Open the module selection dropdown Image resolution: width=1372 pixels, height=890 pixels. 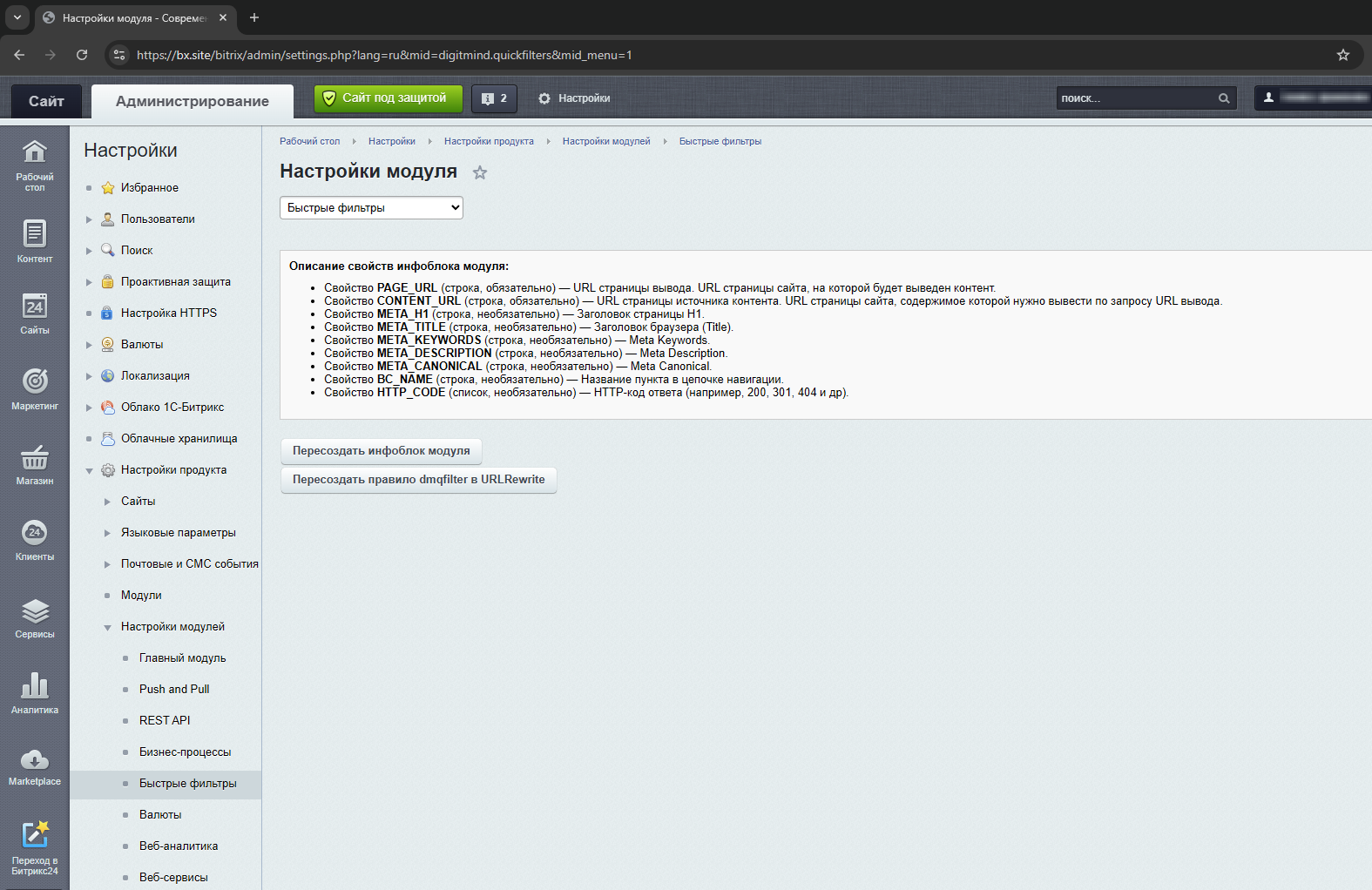pyautogui.click(x=371, y=208)
